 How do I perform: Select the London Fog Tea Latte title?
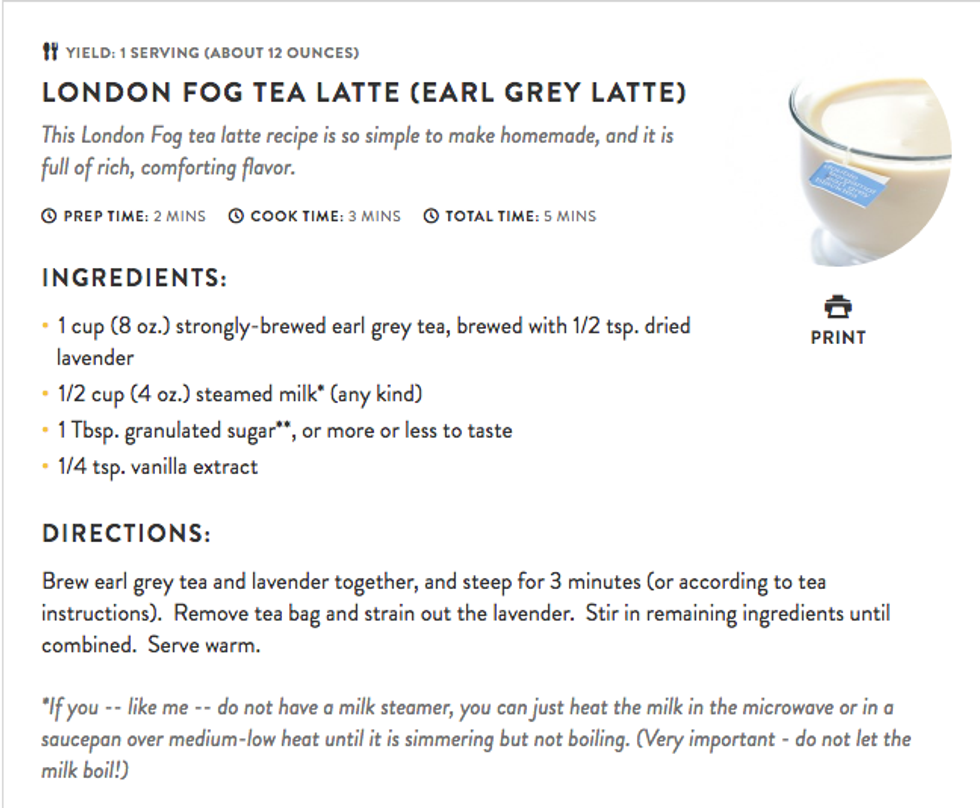point(364,94)
